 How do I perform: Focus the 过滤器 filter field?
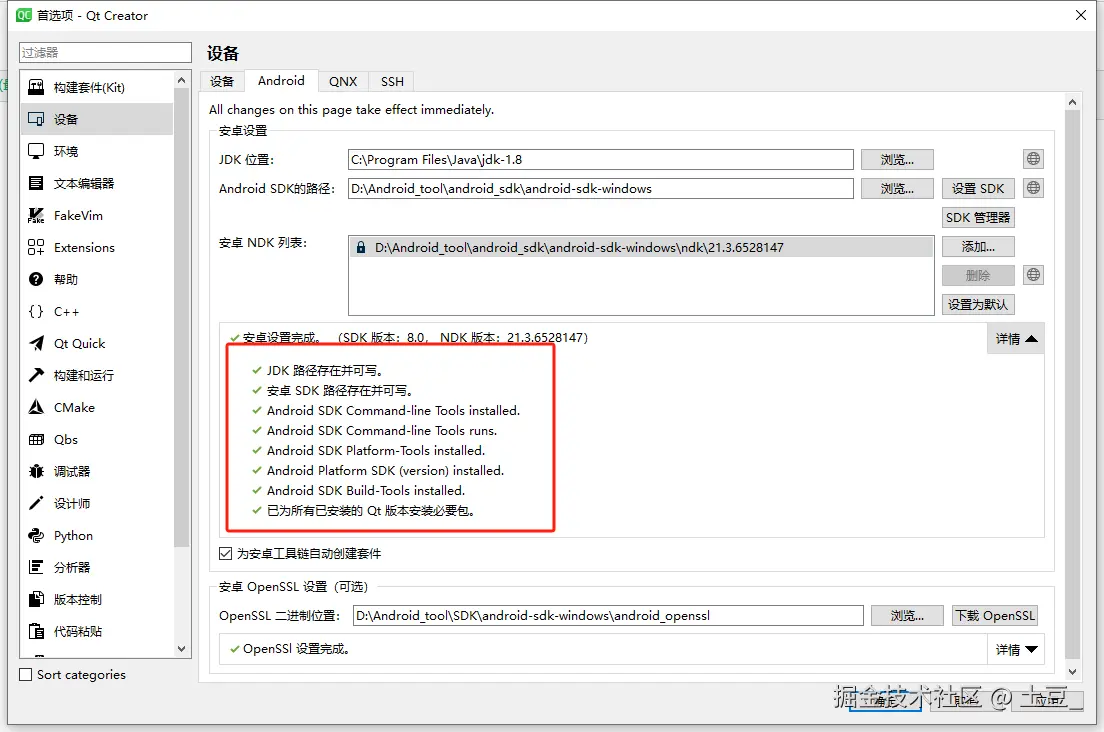point(105,52)
